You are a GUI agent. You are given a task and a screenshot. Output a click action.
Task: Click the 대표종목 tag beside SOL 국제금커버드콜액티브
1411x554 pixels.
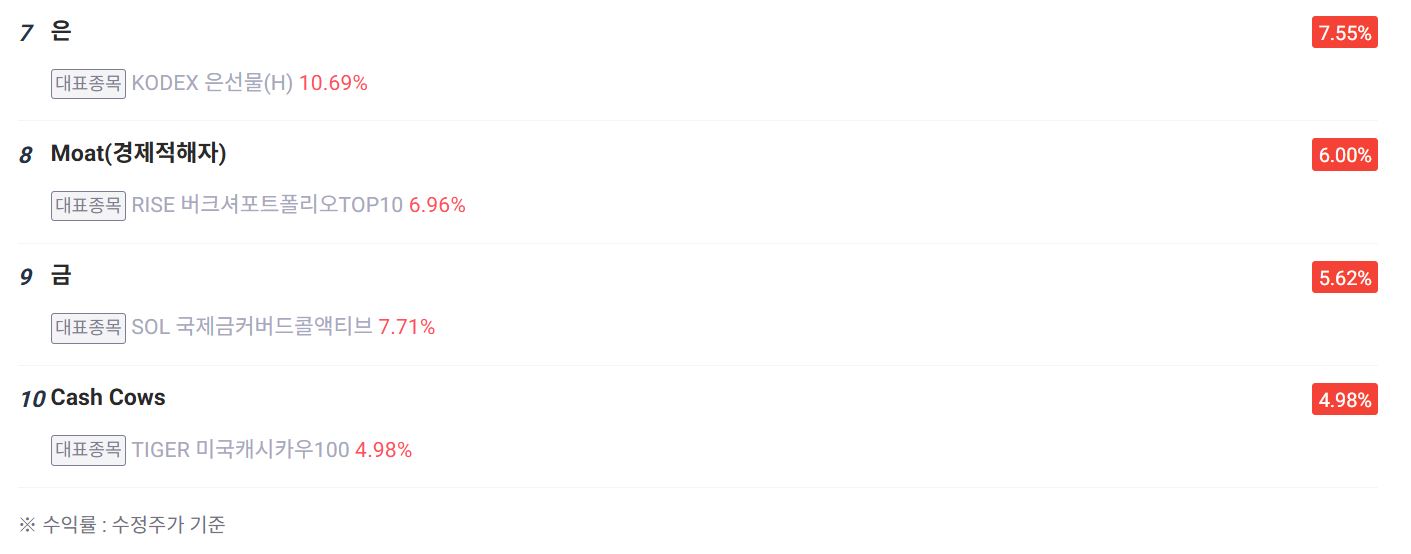click(88, 327)
